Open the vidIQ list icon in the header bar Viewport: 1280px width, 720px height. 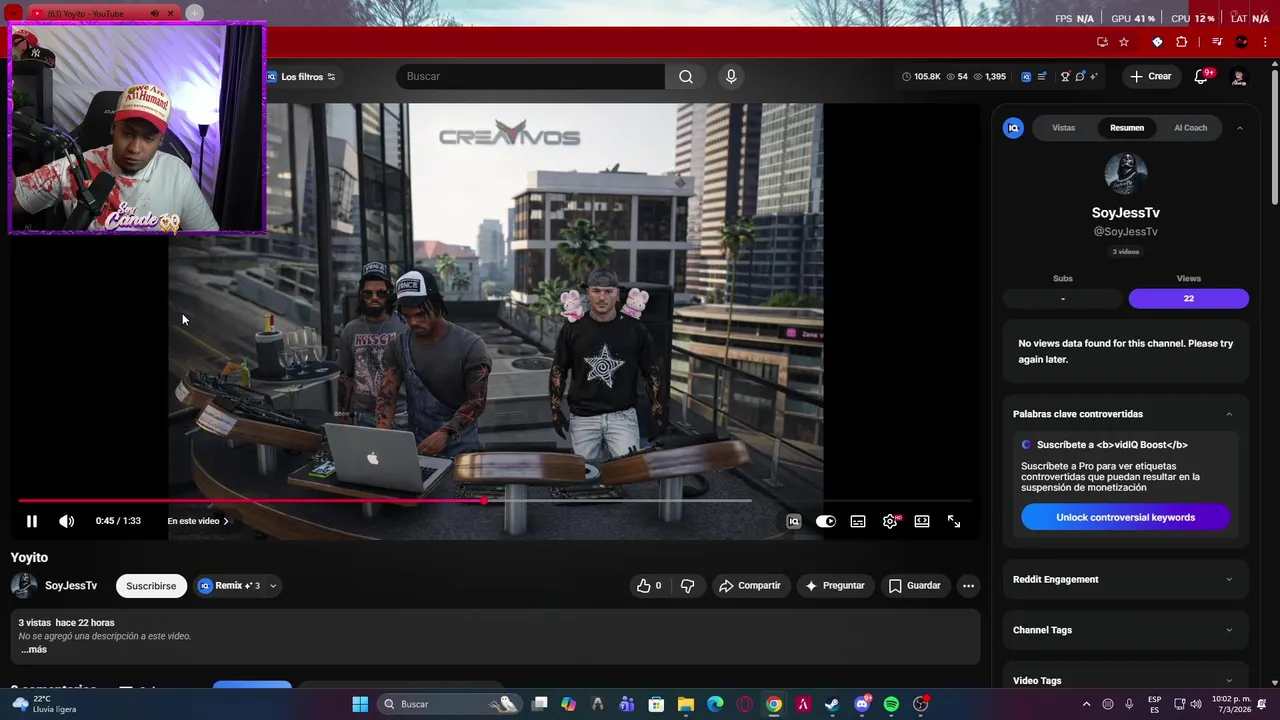pyautogui.click(x=1042, y=76)
